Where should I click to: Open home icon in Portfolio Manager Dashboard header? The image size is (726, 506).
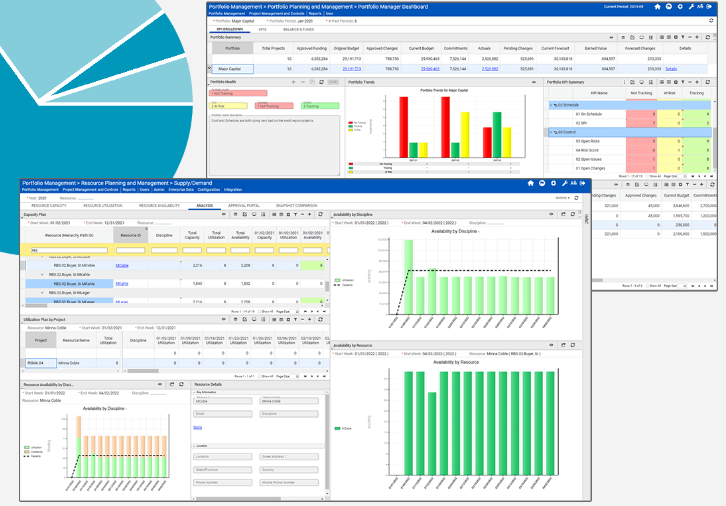click(x=657, y=7)
